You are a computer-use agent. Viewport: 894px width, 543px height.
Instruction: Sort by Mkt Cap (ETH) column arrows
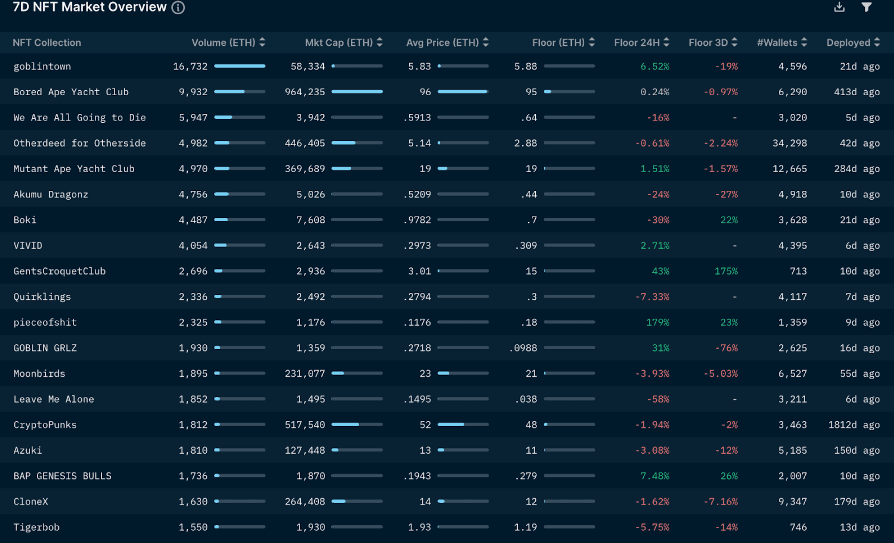380,42
